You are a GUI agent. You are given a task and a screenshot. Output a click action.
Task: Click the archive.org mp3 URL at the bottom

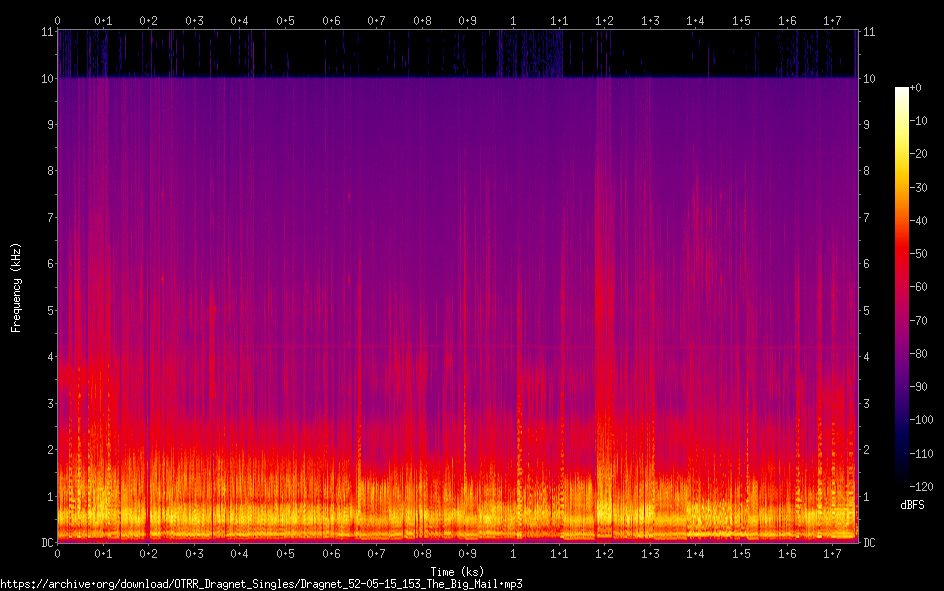(x=262, y=583)
